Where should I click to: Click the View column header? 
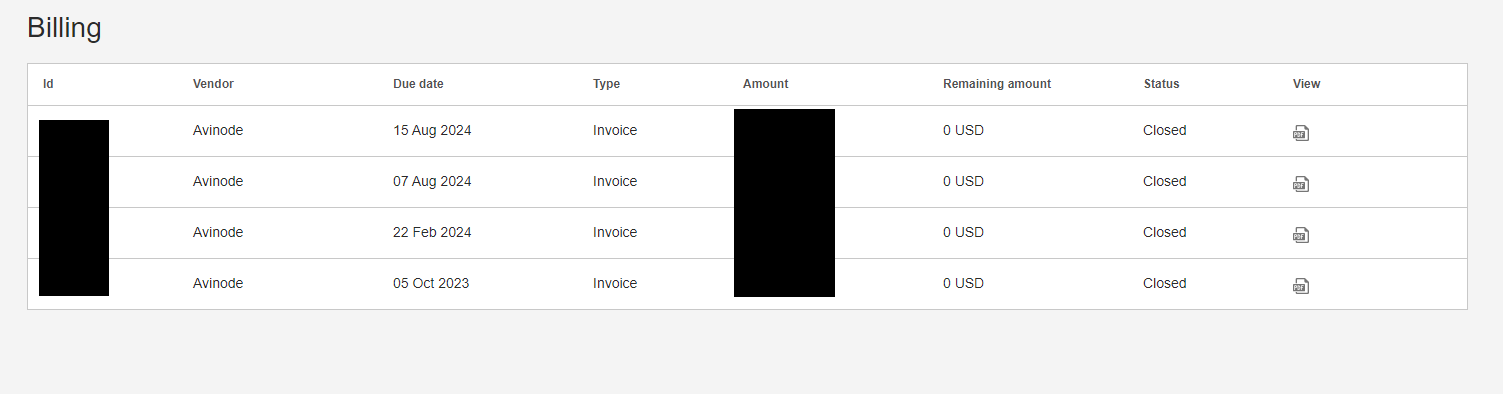tap(1306, 84)
